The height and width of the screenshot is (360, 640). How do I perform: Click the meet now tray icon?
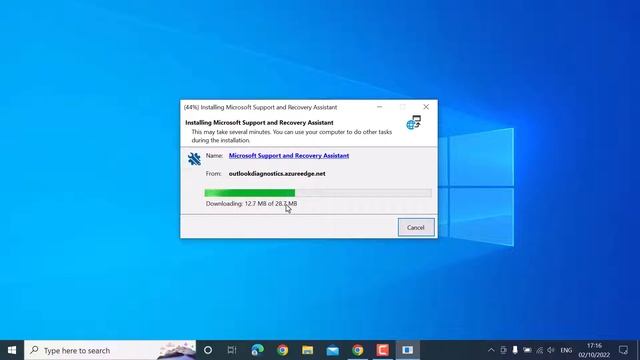coord(503,350)
